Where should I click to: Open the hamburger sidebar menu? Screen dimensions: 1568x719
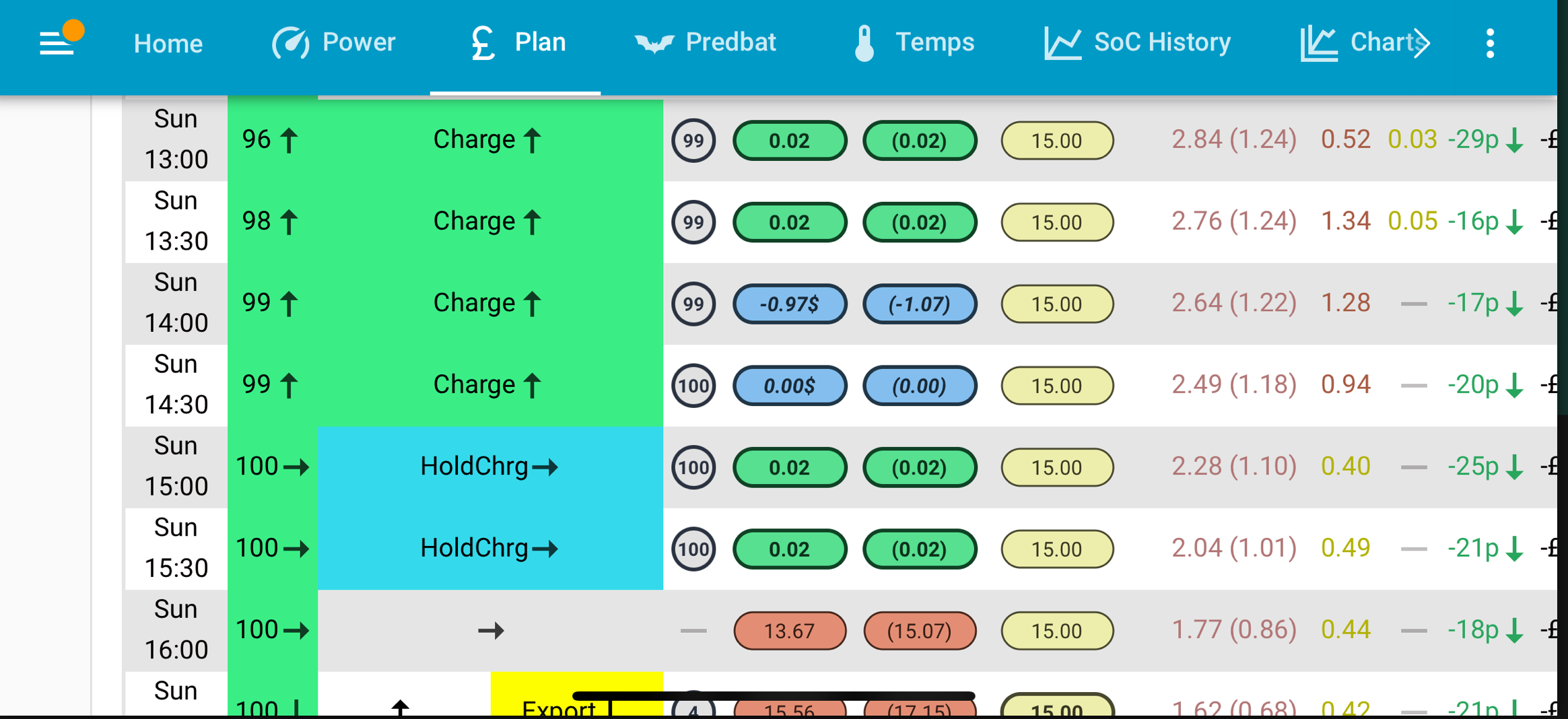pyautogui.click(x=57, y=44)
